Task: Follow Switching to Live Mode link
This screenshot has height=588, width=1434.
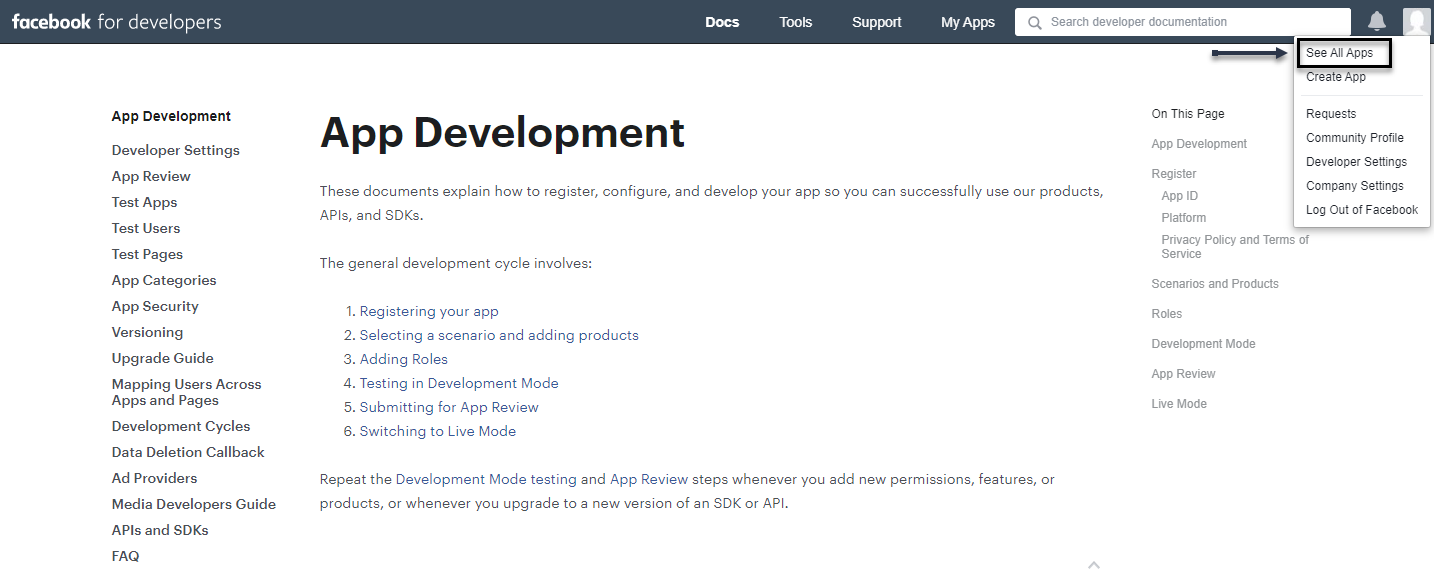Action: coord(438,431)
